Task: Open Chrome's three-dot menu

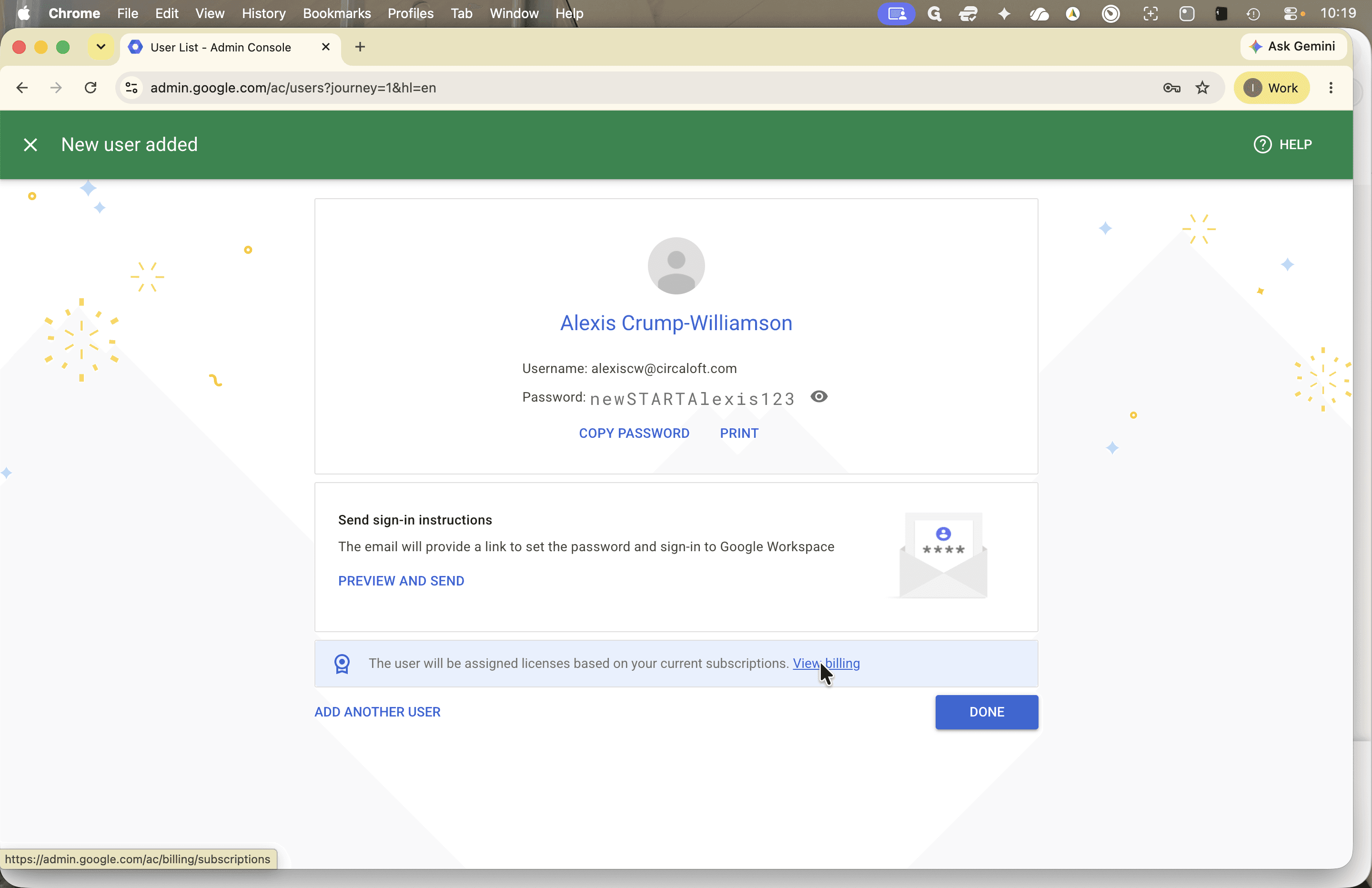Action: [x=1331, y=88]
